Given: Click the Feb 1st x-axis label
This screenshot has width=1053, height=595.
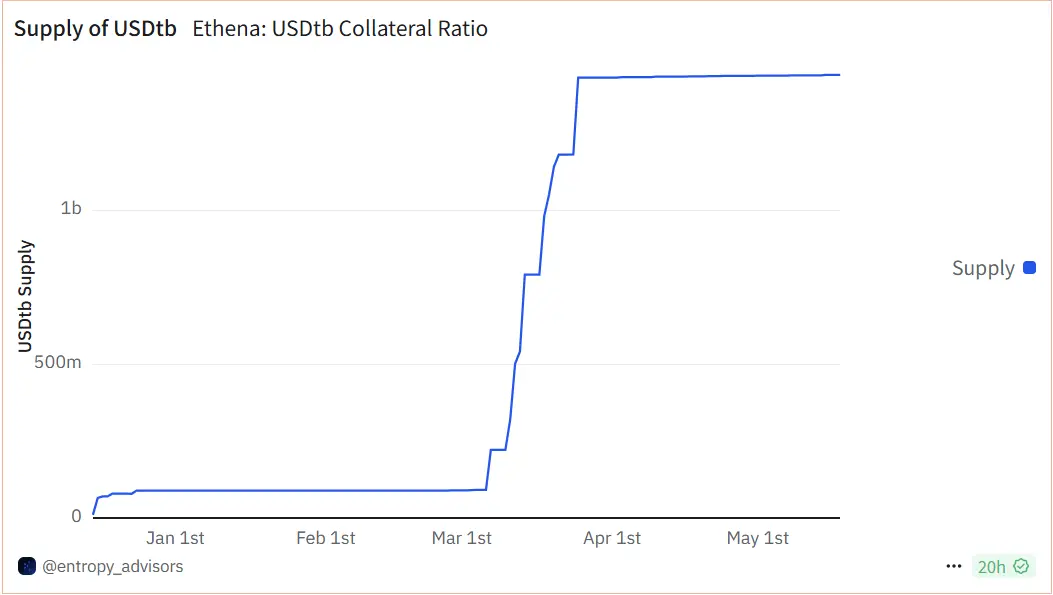Looking at the screenshot, I should coord(326,538).
